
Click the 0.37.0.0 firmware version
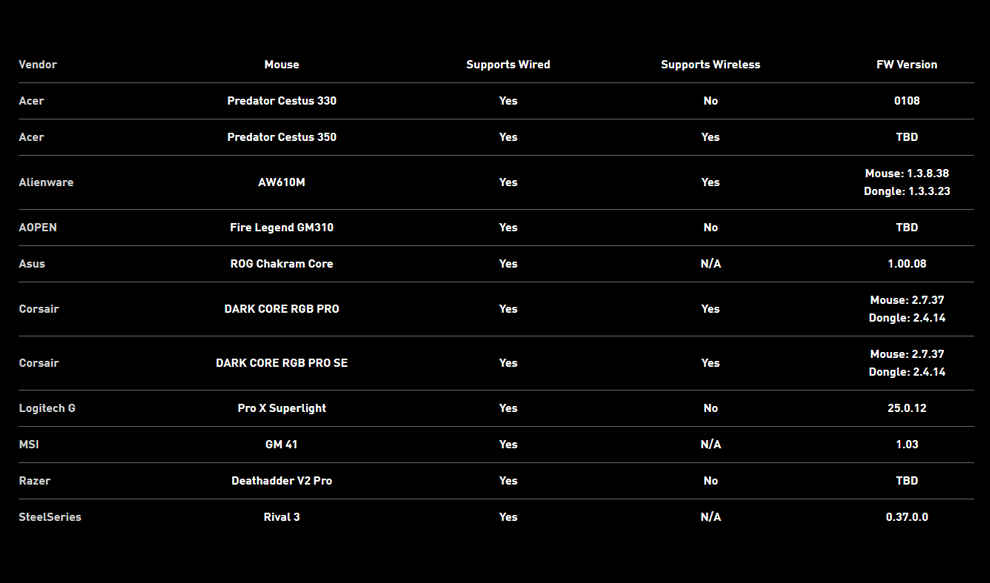click(x=907, y=517)
